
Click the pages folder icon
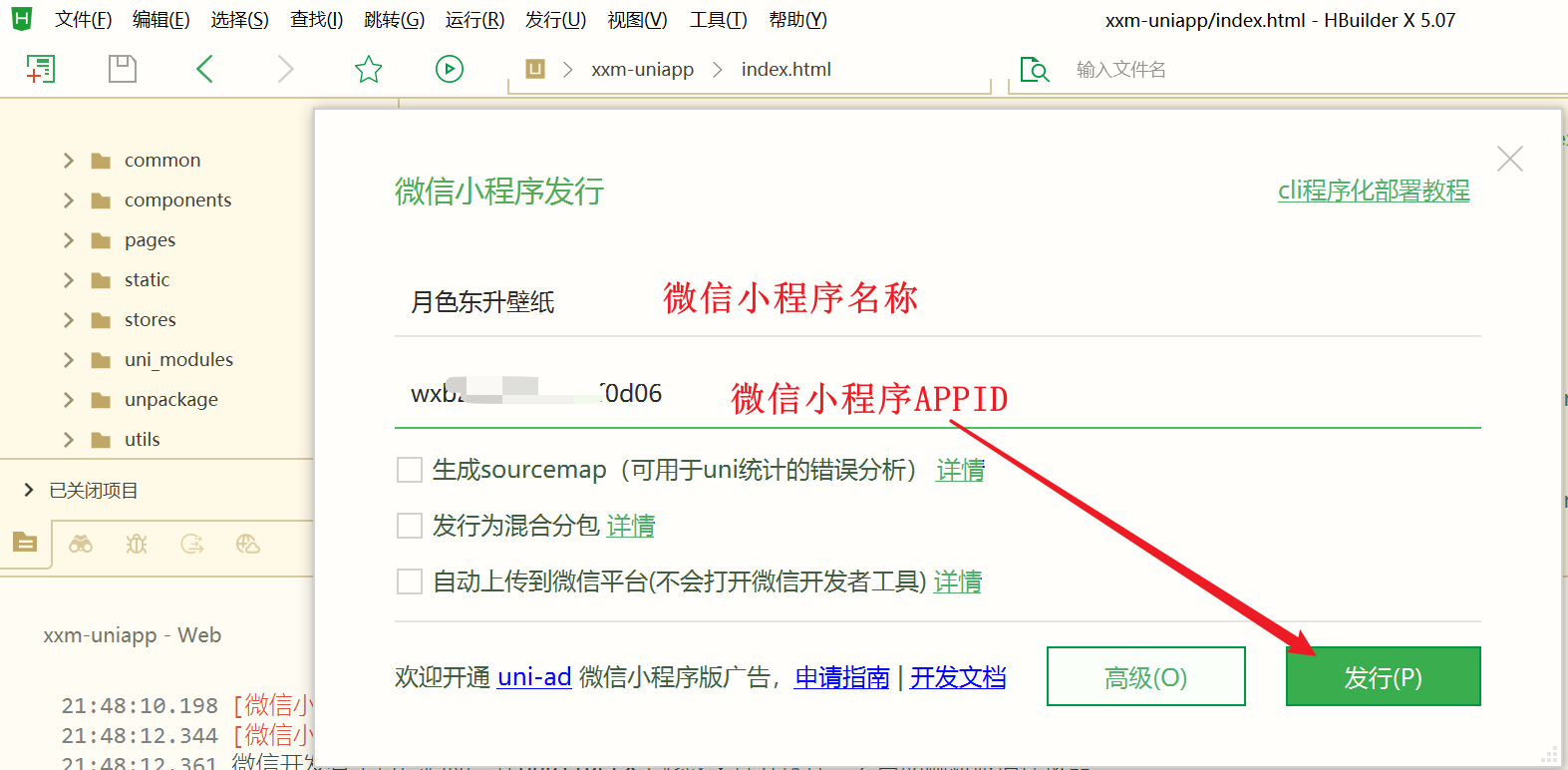click(101, 240)
